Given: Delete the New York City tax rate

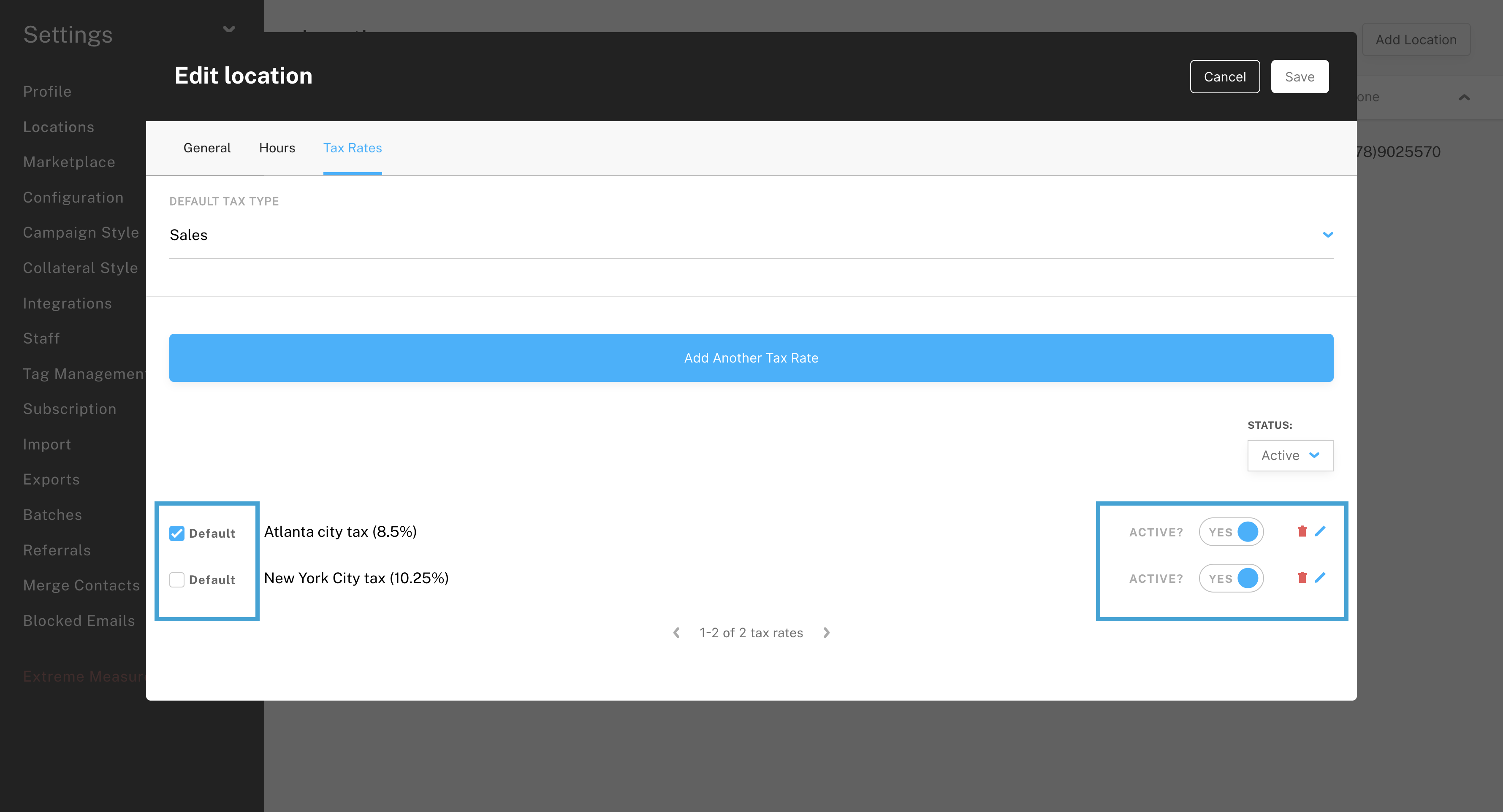Looking at the screenshot, I should pyautogui.click(x=1302, y=578).
